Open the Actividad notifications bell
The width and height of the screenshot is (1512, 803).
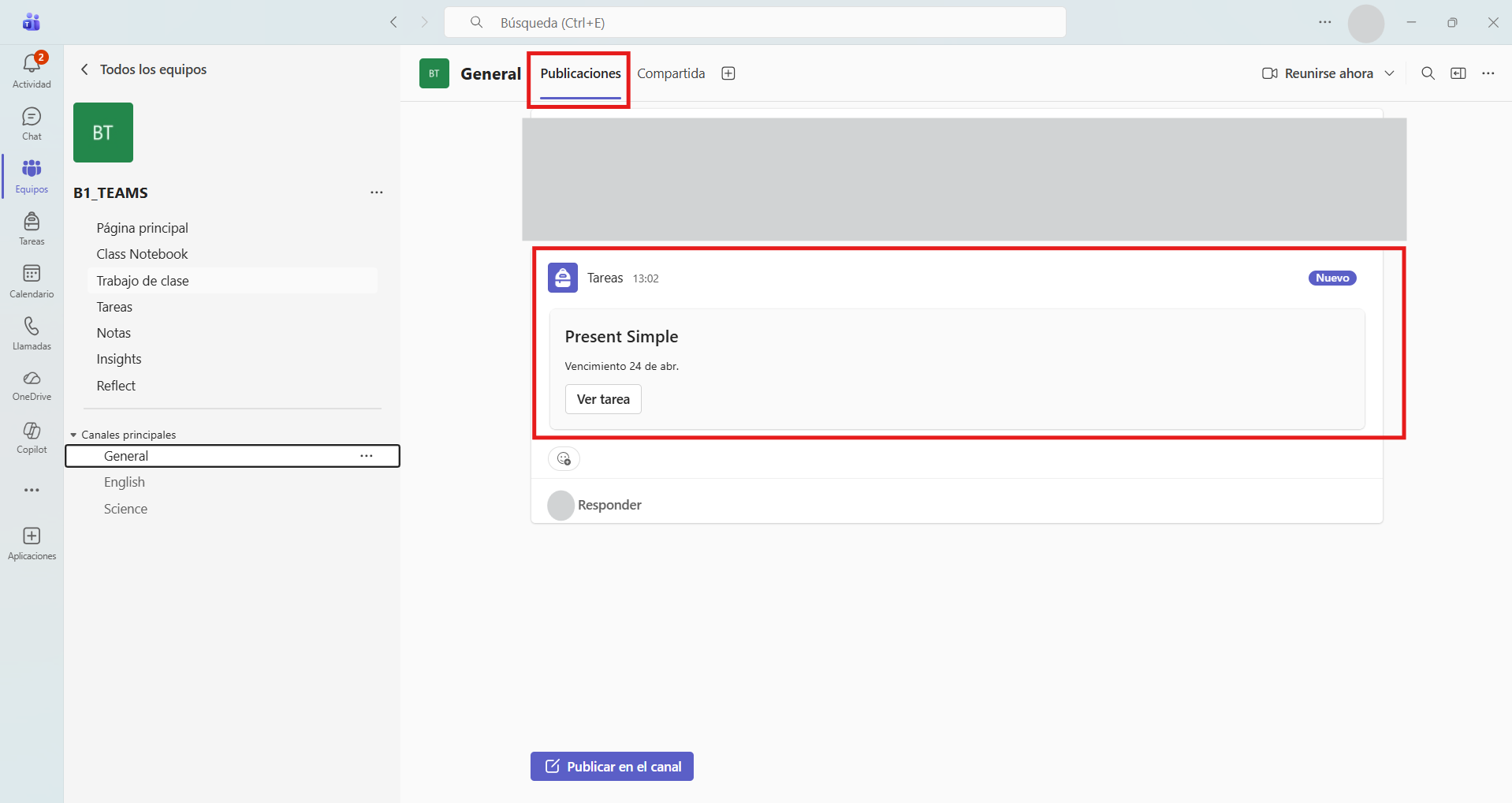tap(32, 70)
